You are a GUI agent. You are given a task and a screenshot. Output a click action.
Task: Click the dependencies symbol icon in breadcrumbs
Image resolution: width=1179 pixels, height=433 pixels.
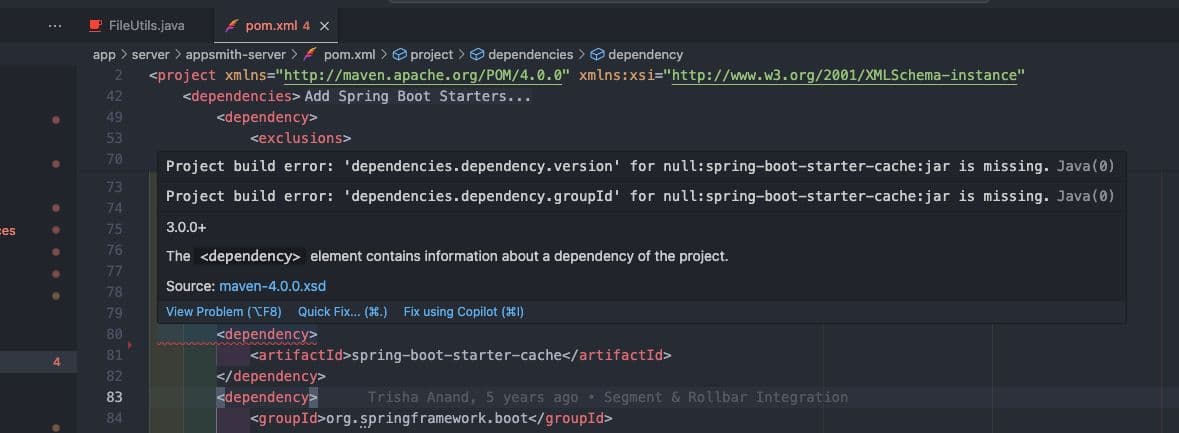(x=477, y=54)
